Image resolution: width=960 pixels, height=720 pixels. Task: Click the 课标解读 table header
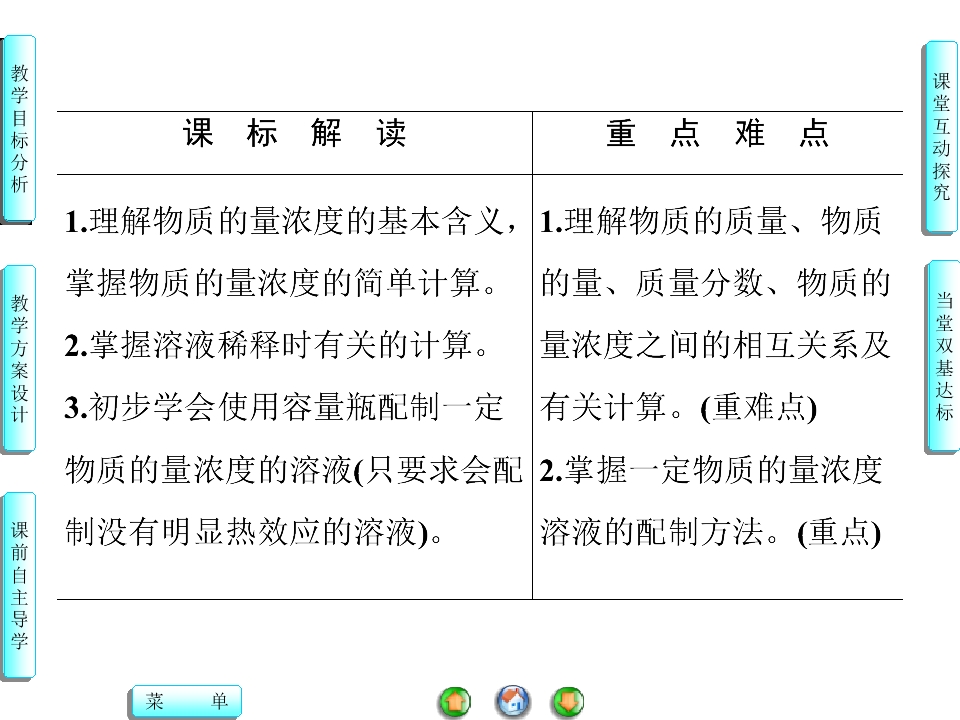pos(294,133)
